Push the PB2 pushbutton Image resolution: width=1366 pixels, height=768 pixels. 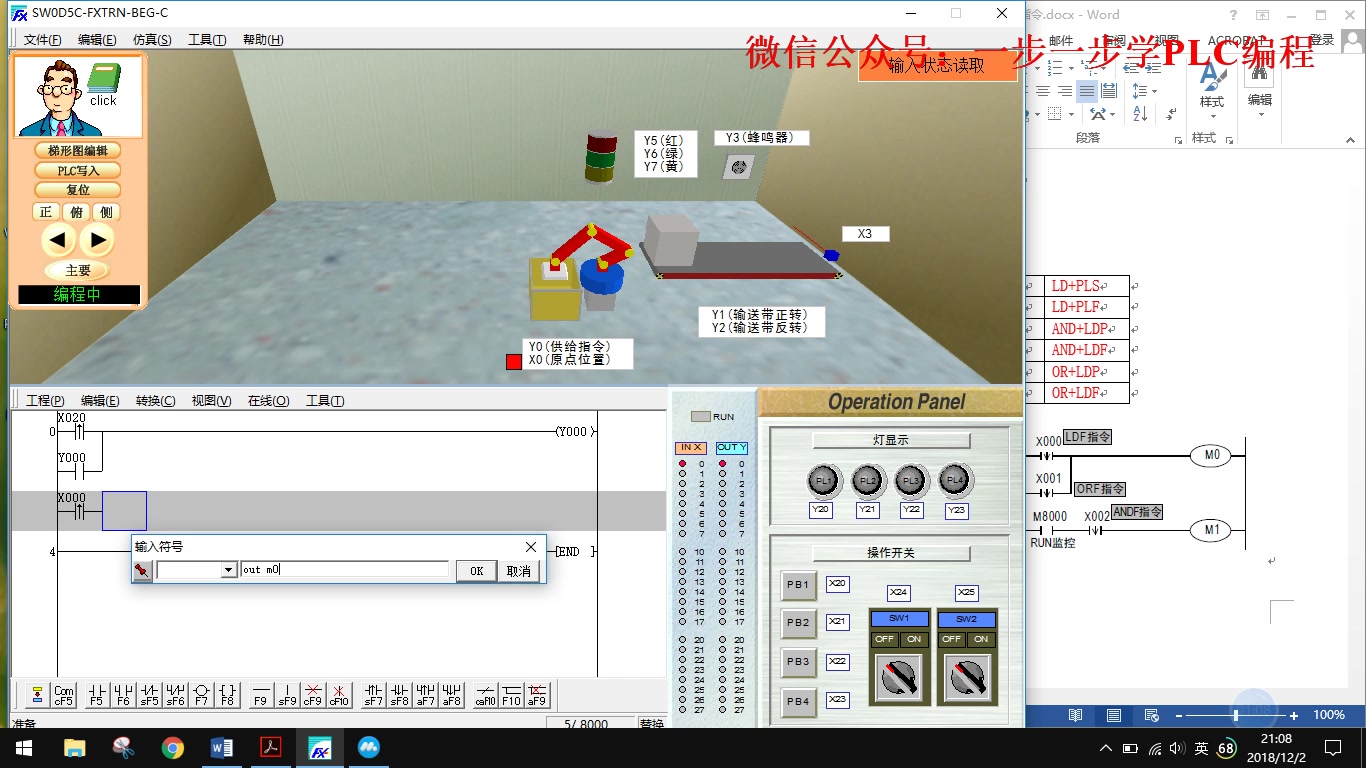798,623
